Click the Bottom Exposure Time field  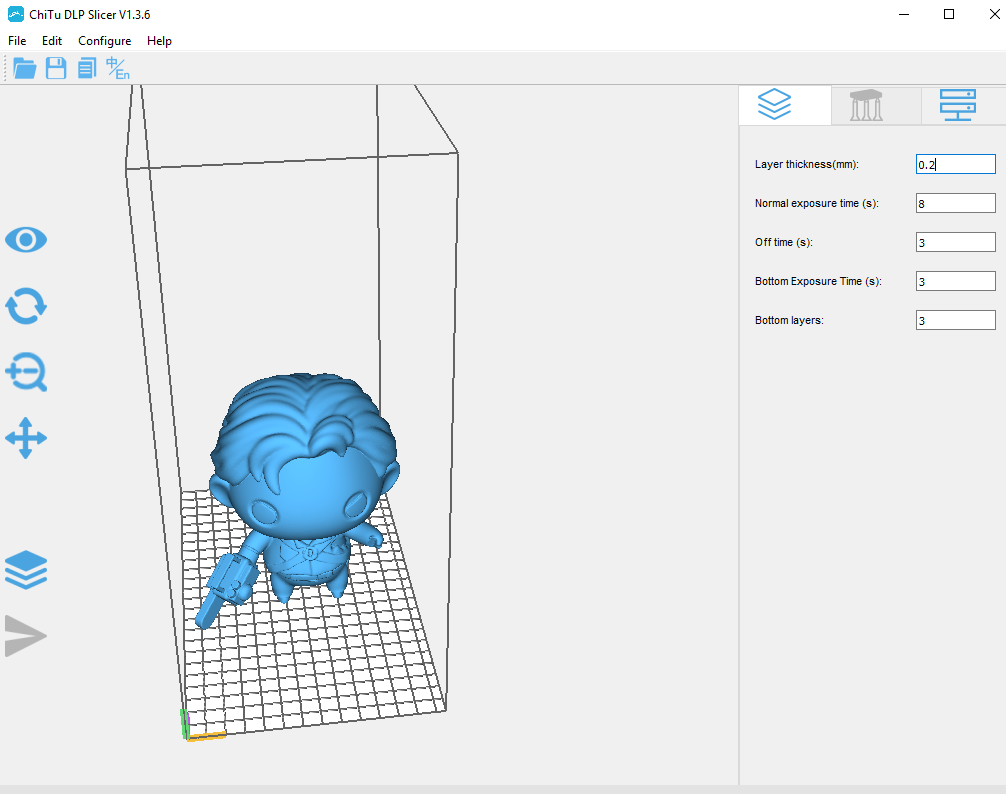pos(955,281)
